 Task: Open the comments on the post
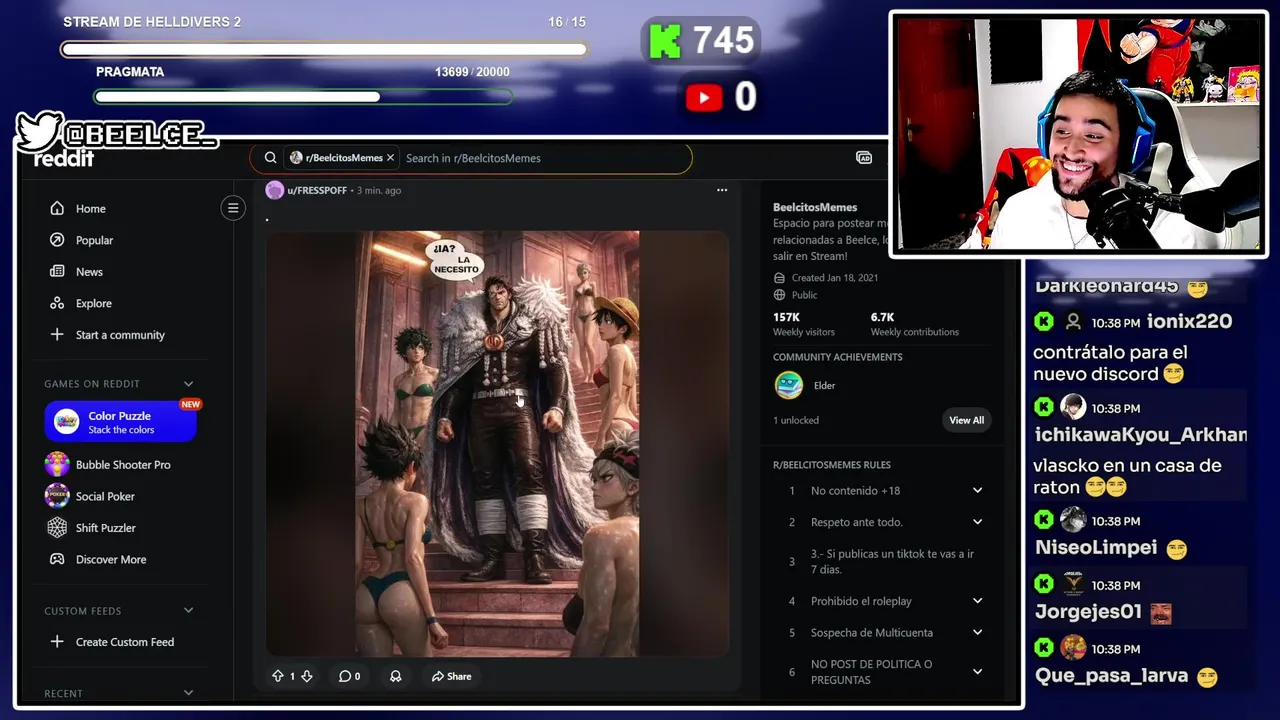coord(349,676)
